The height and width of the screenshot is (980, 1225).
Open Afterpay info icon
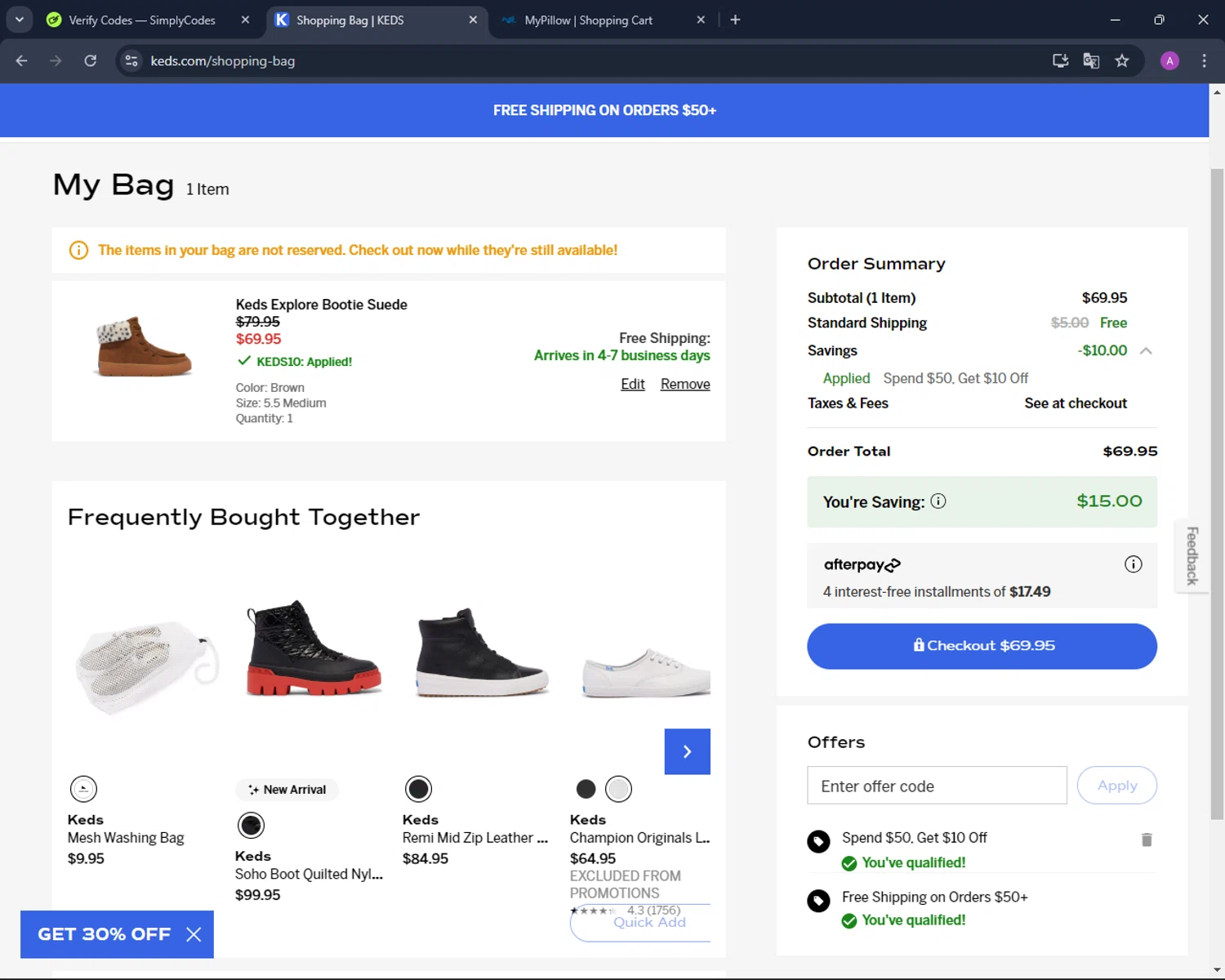pyautogui.click(x=1133, y=564)
